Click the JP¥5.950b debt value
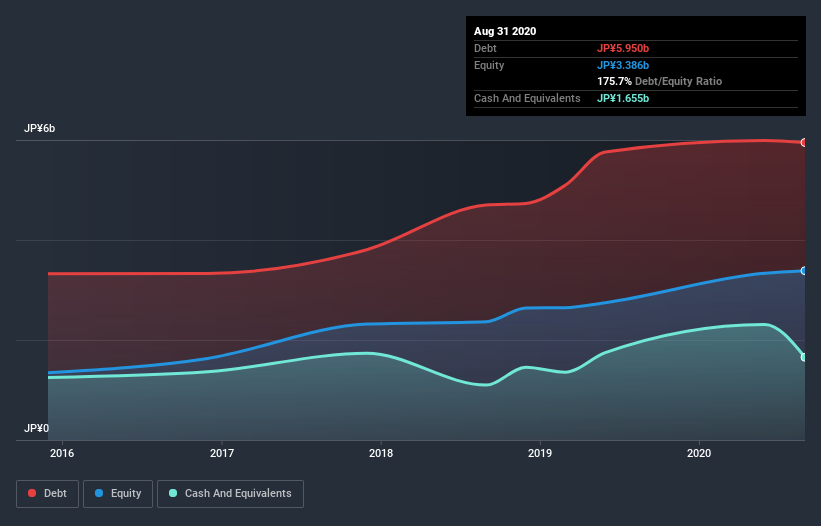821x526 pixels. coord(623,48)
